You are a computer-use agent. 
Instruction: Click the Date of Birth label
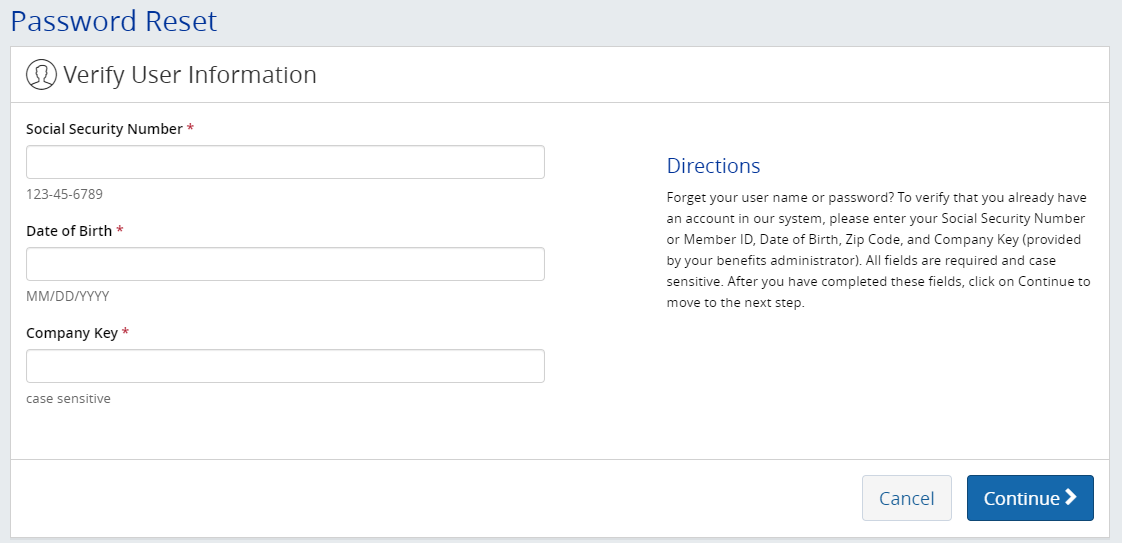pos(69,231)
